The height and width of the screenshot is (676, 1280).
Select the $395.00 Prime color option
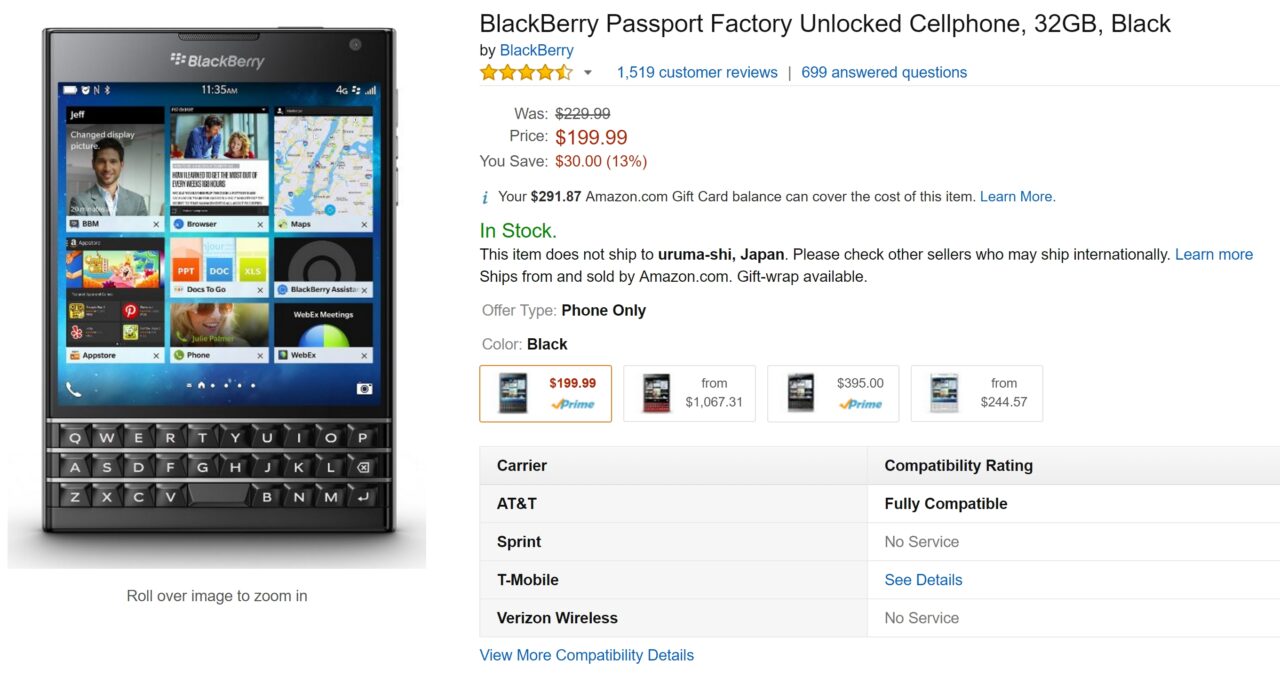833,393
